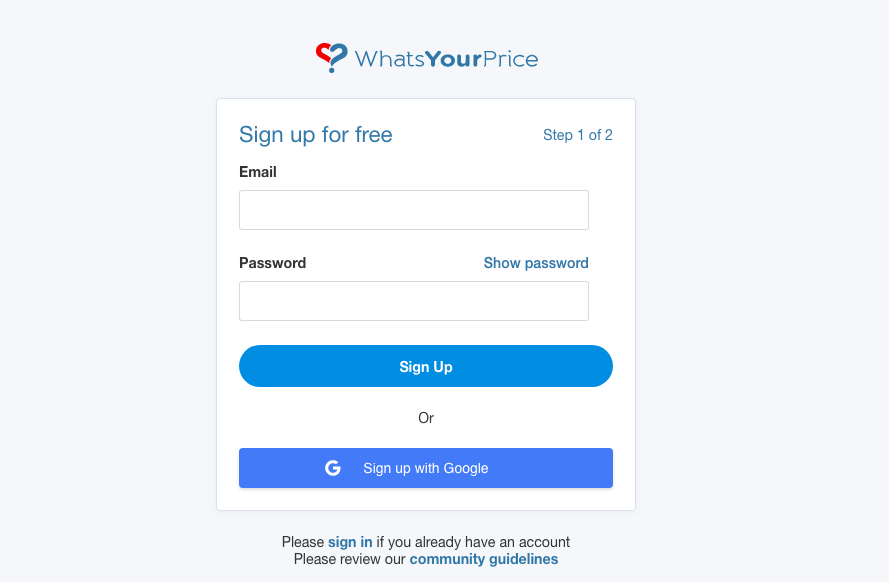Open the community guidelines link
This screenshot has height=582, width=889.
(484, 559)
